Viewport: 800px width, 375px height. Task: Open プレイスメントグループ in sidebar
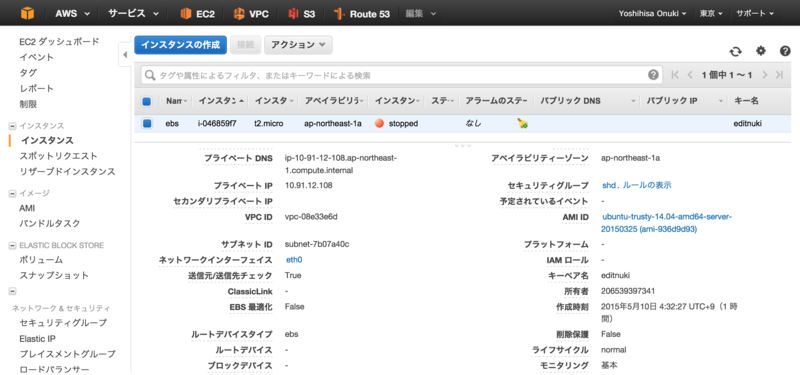coord(67,354)
